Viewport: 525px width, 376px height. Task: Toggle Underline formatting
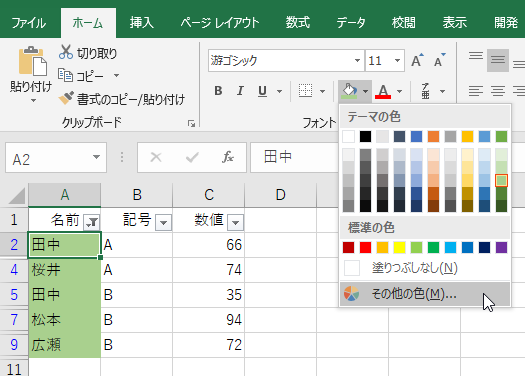pyautogui.click(x=262, y=91)
